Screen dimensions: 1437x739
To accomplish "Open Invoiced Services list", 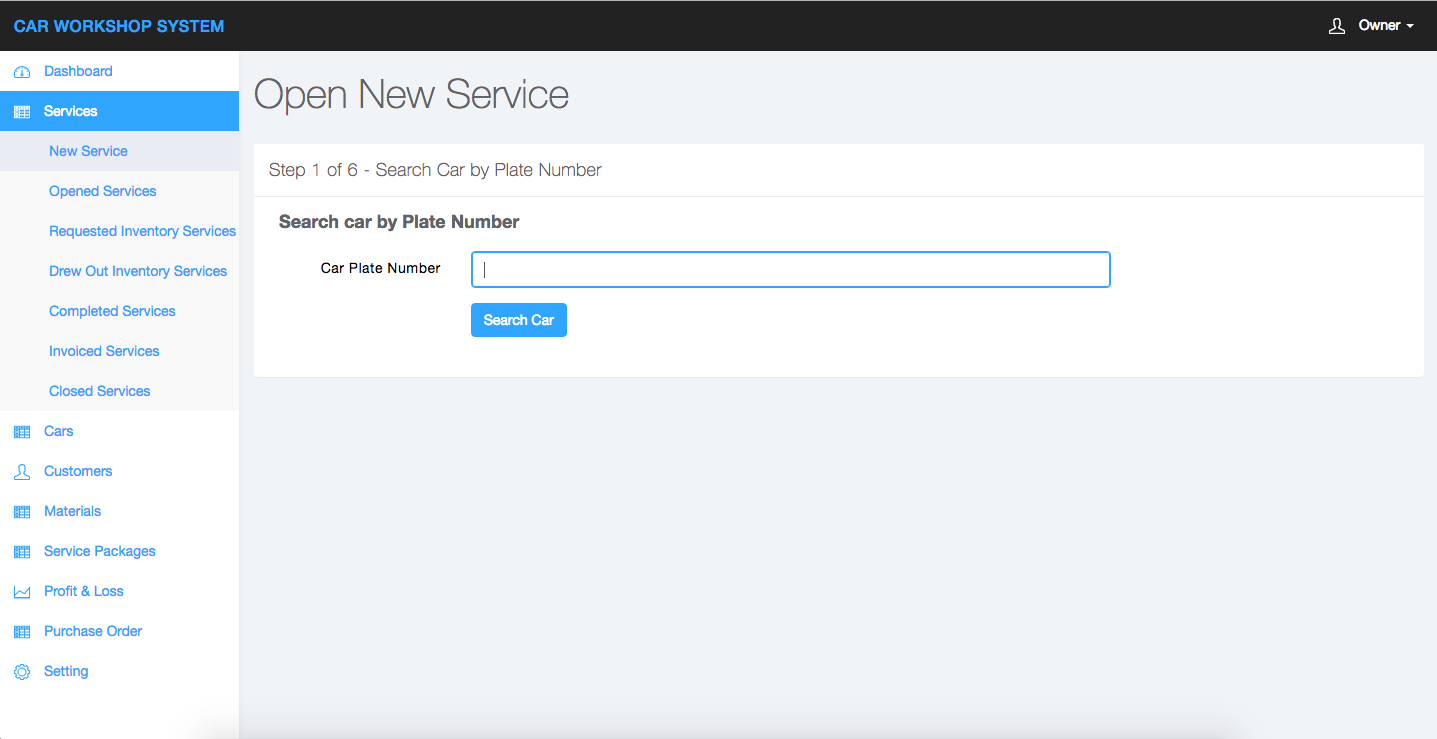I will (104, 351).
